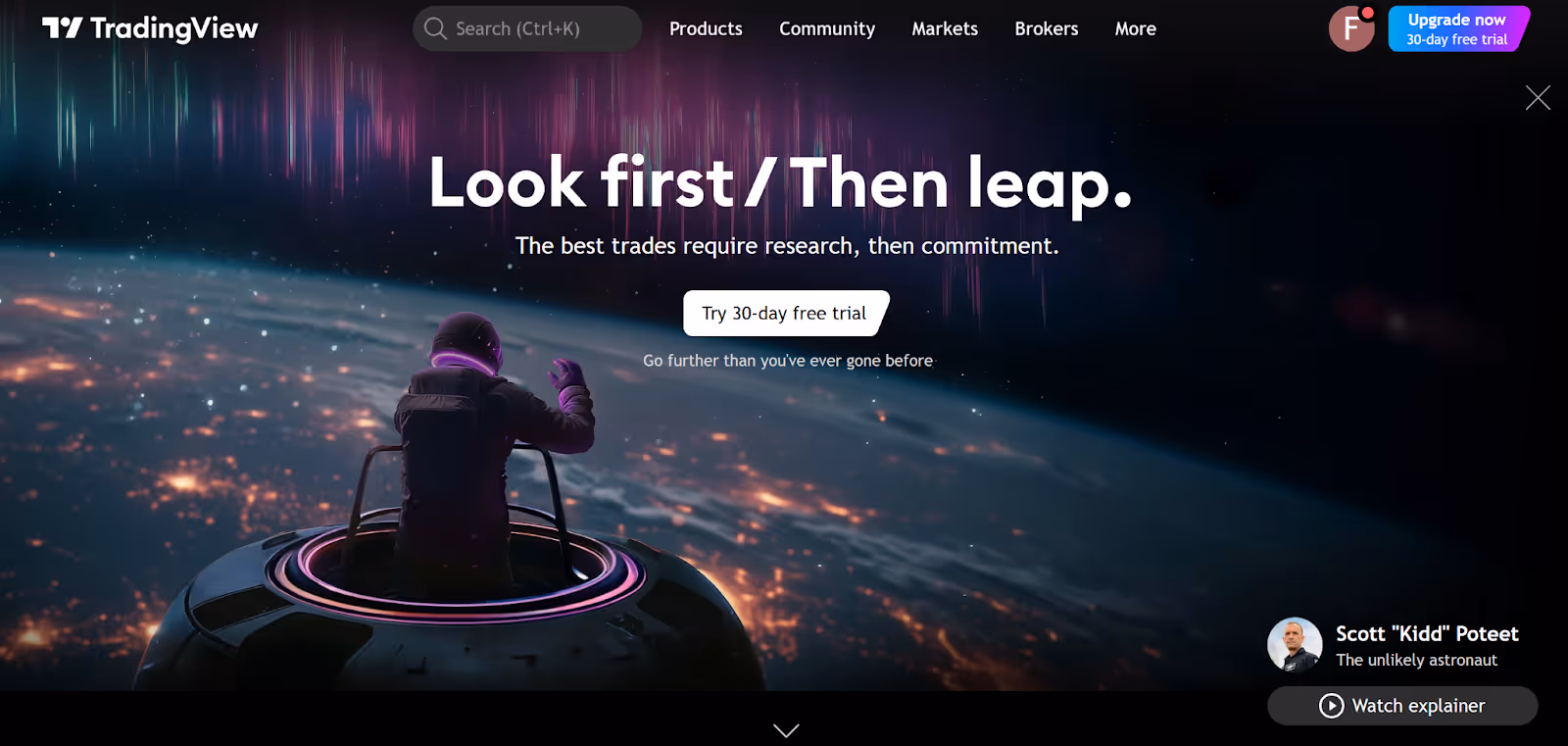Click Scott Poteet's portrait thumbnail
This screenshot has height=746, width=1568.
click(x=1295, y=644)
